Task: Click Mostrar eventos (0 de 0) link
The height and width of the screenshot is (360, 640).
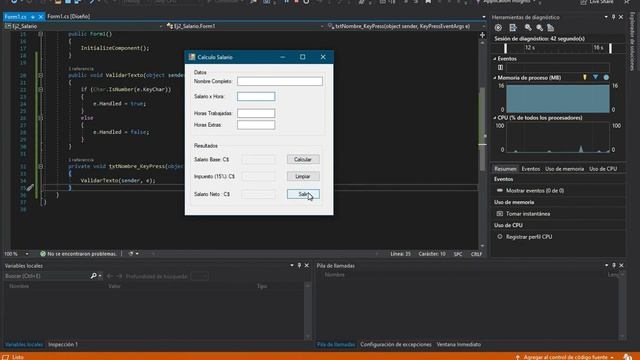Action: [x=535, y=191]
